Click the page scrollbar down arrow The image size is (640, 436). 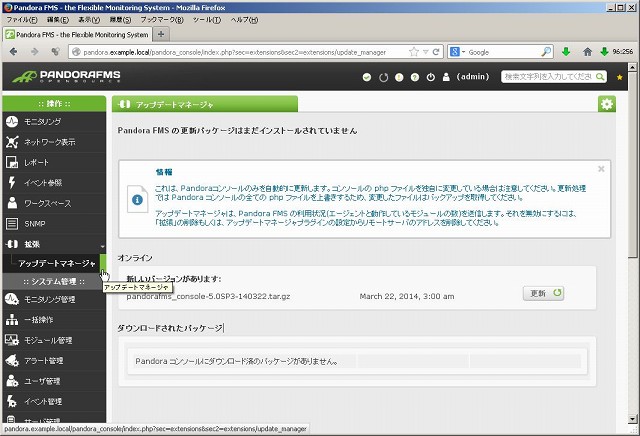[x=632, y=419]
